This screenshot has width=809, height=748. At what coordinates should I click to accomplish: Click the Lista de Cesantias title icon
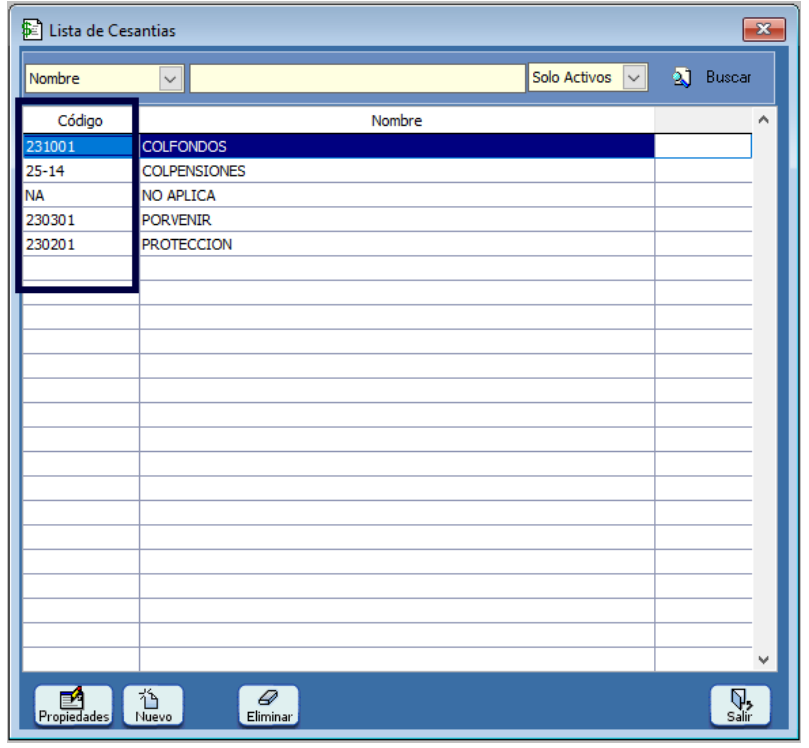coord(32,30)
